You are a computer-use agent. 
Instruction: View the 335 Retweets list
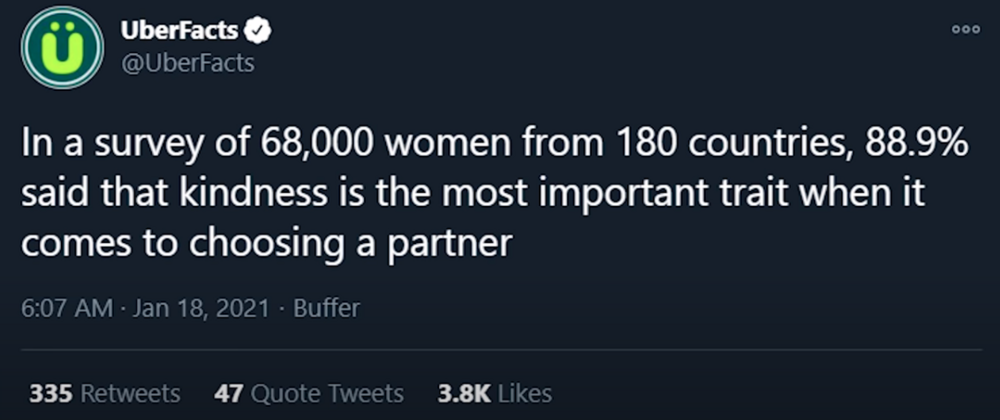coord(105,393)
